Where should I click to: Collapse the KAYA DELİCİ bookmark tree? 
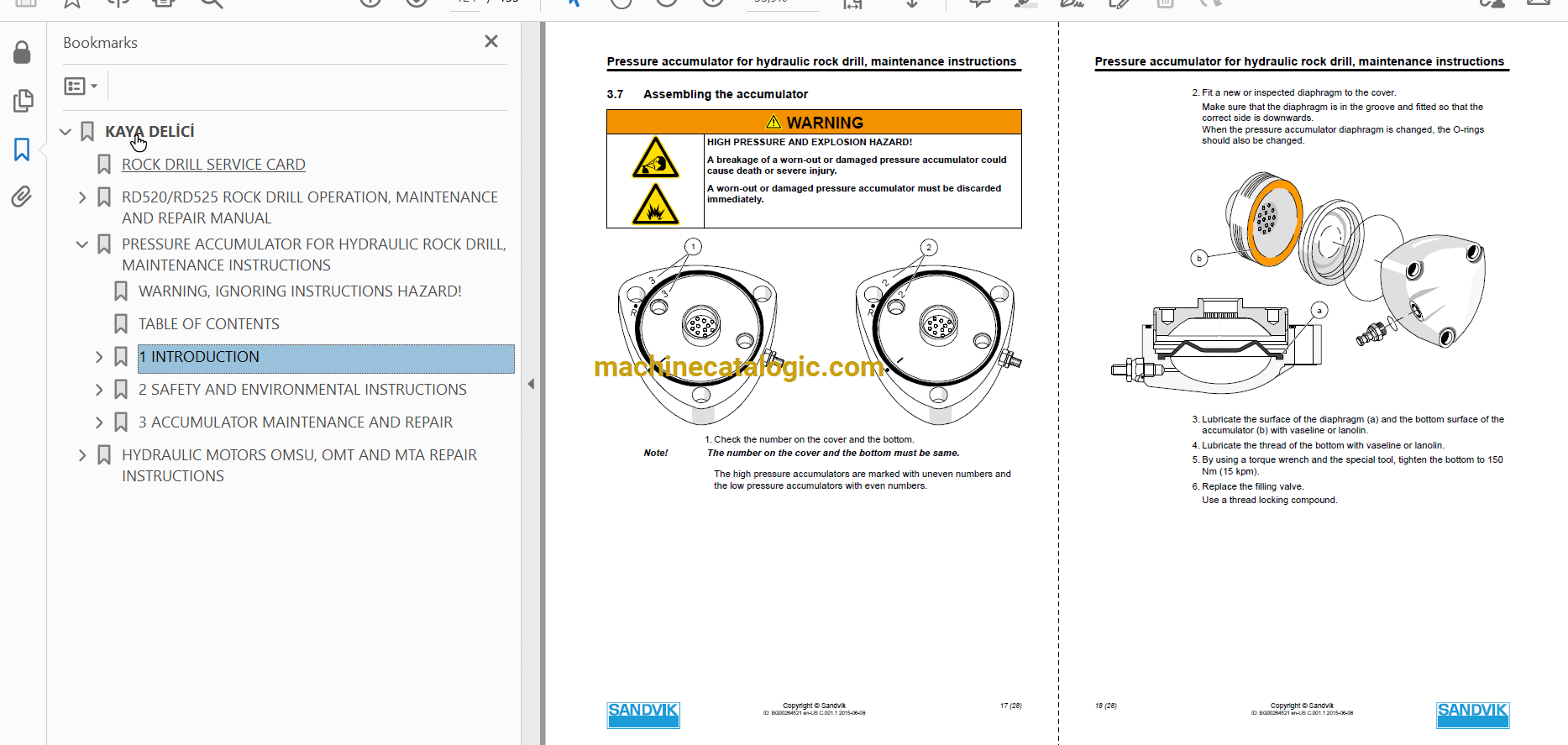pos(66,132)
